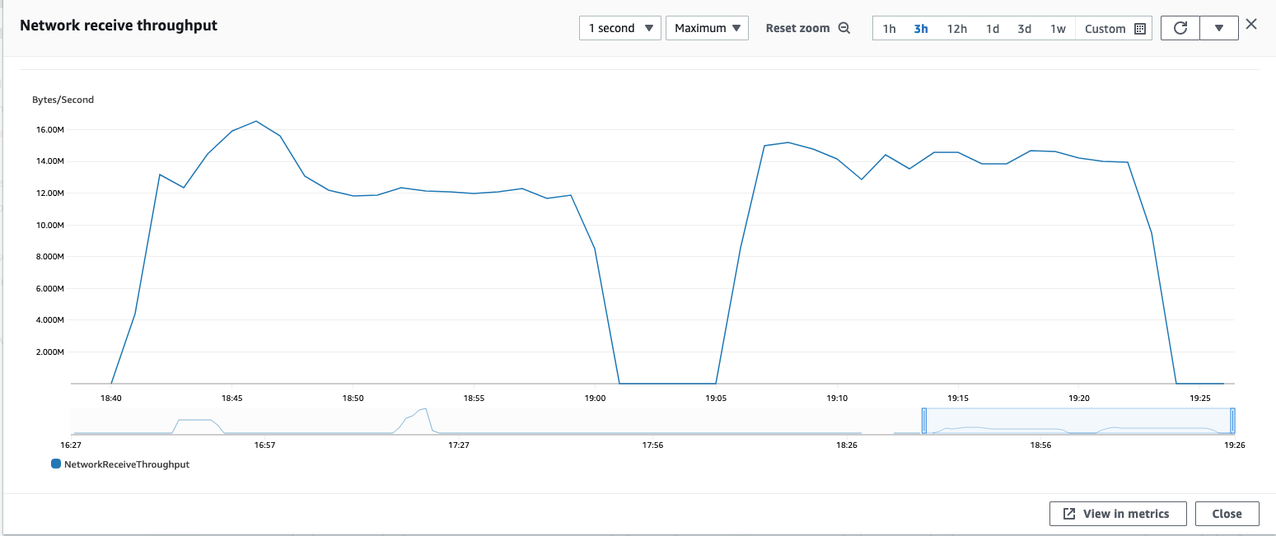Click the Network receive throughput title

(x=118, y=25)
